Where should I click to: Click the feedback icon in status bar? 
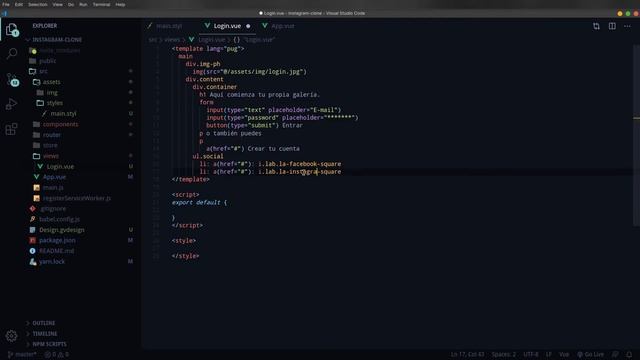click(x=615, y=354)
